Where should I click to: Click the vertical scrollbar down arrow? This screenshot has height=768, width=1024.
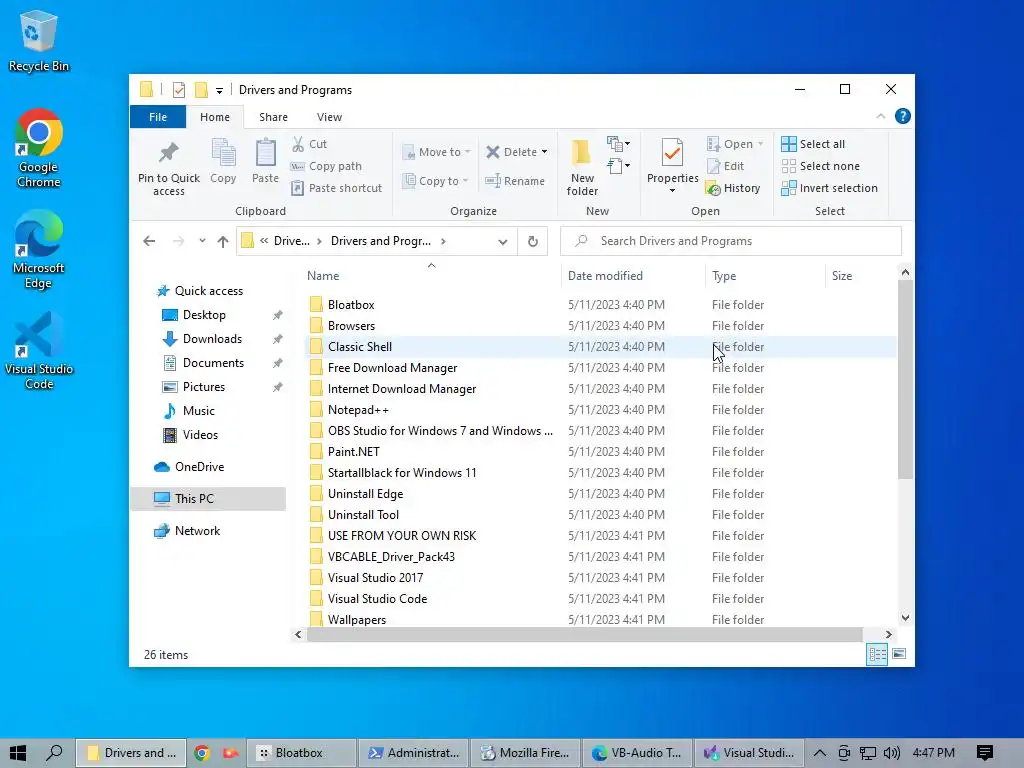[905, 618]
